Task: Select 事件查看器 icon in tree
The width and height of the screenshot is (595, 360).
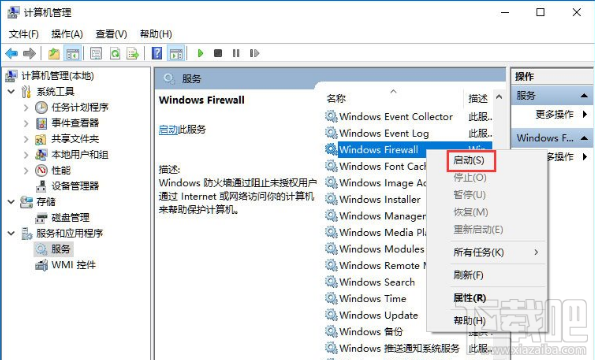Action: coord(41,123)
